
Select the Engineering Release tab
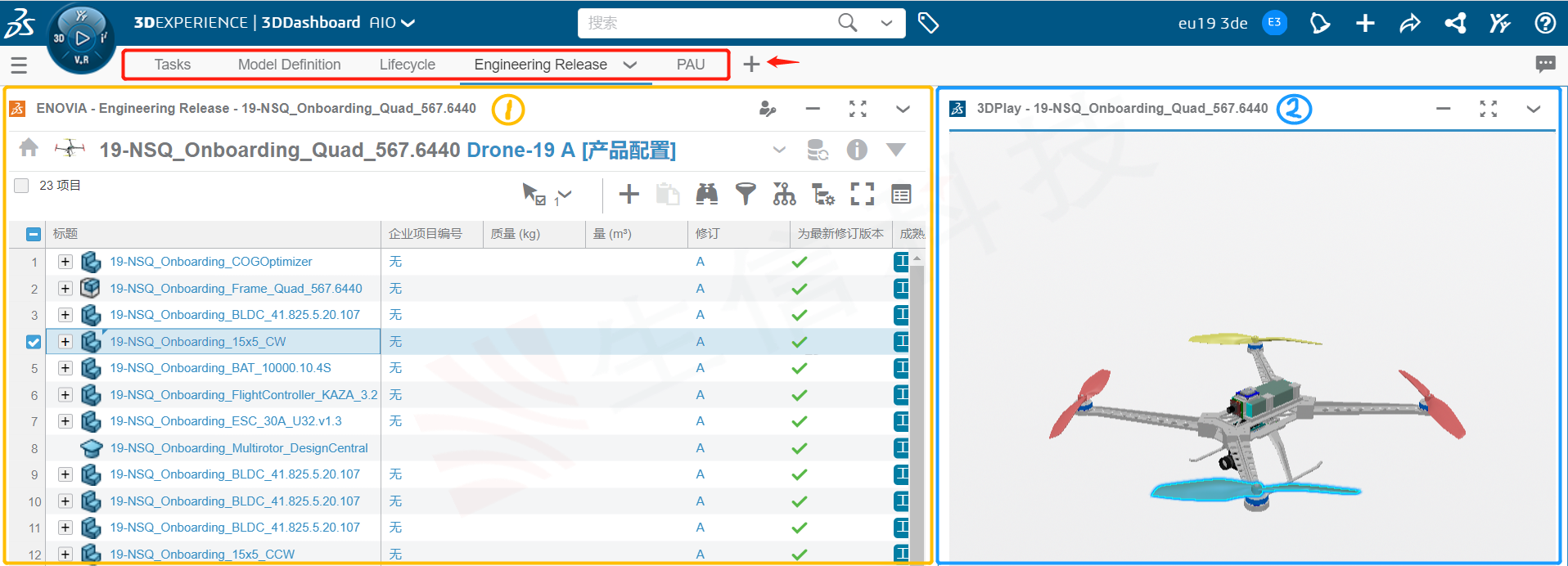click(540, 65)
